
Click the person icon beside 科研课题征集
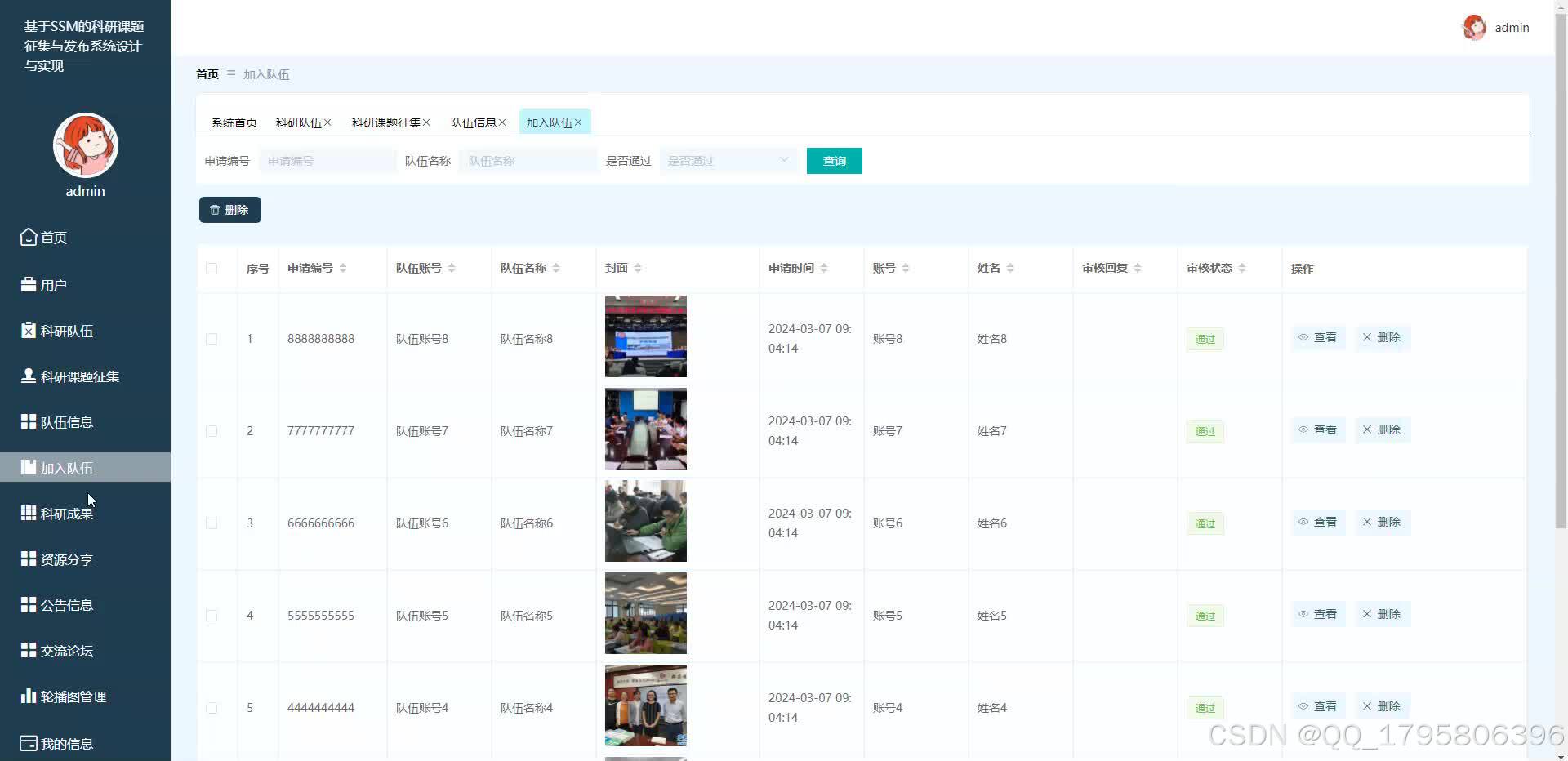[x=29, y=376]
